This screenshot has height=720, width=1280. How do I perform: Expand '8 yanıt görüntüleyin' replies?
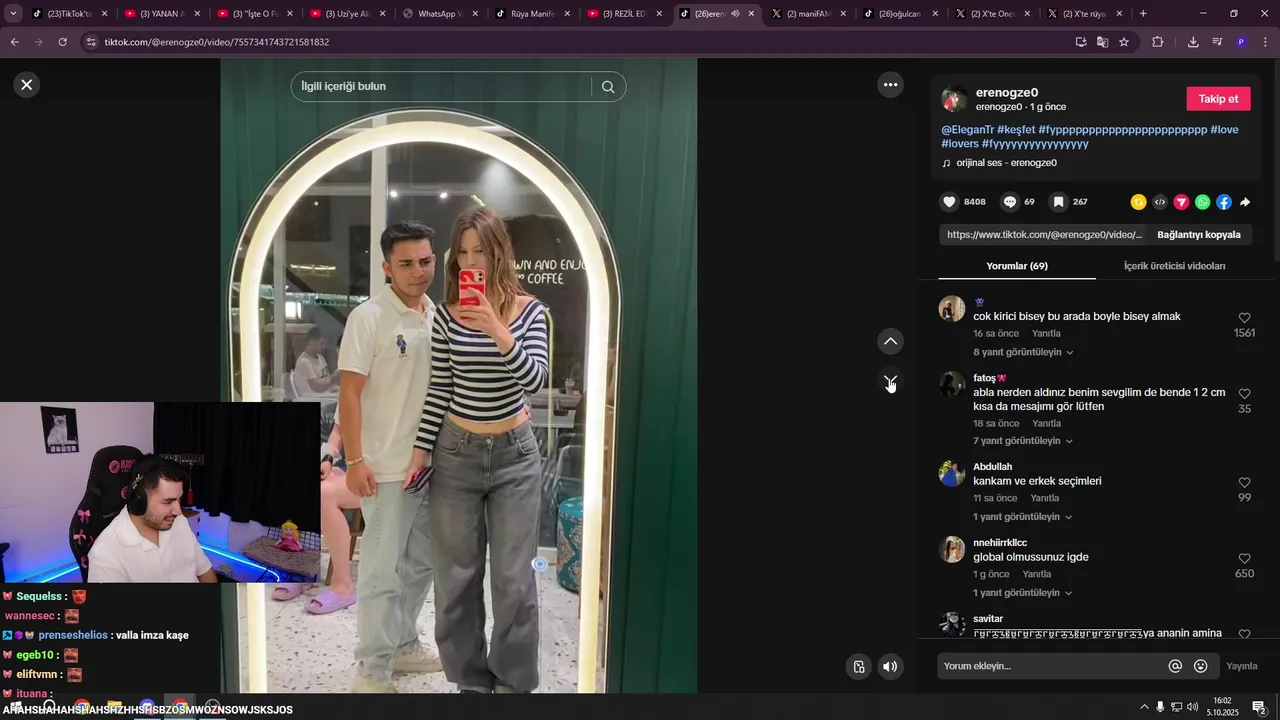(1023, 352)
